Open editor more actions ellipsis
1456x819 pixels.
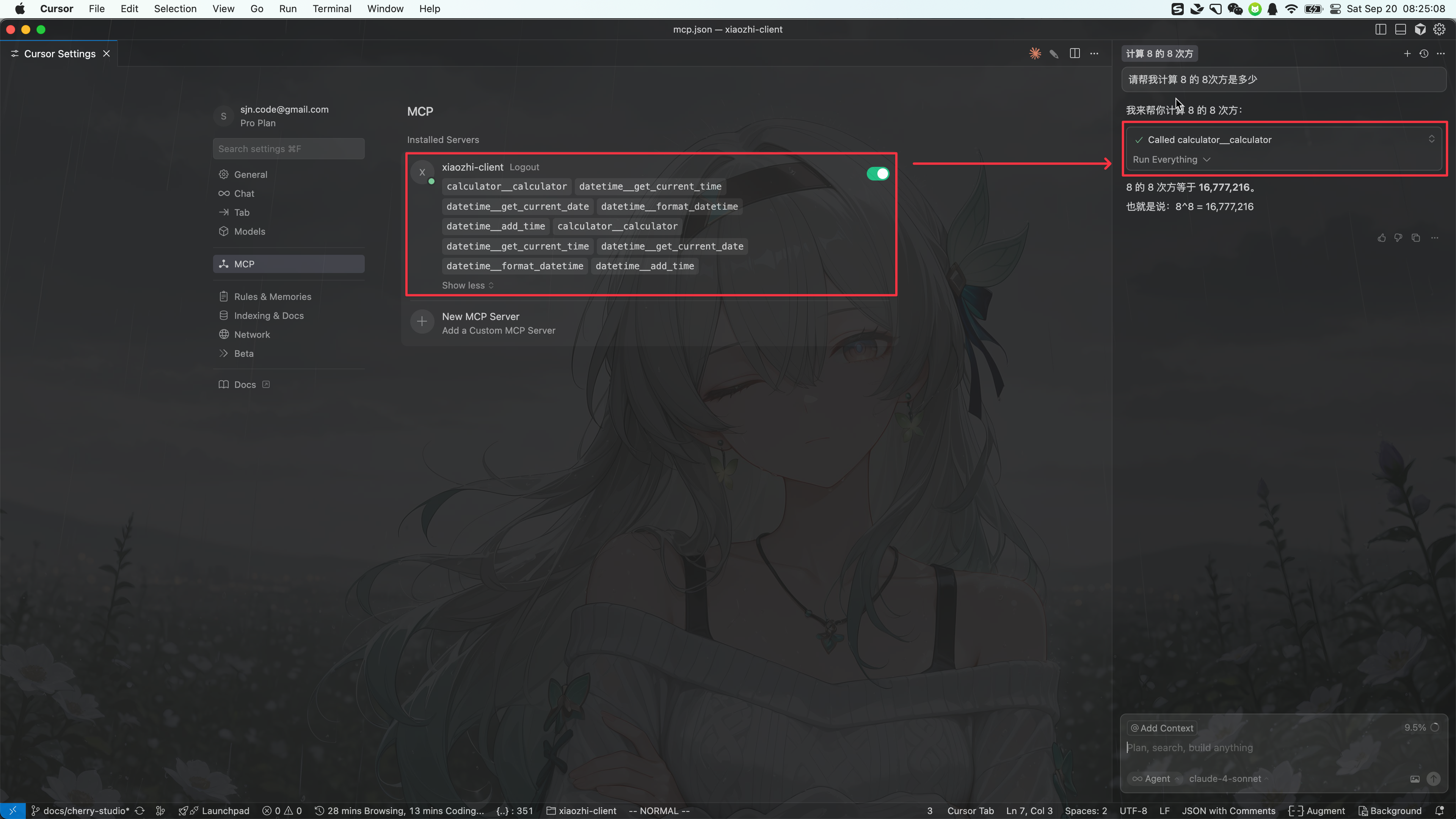click(x=1094, y=54)
